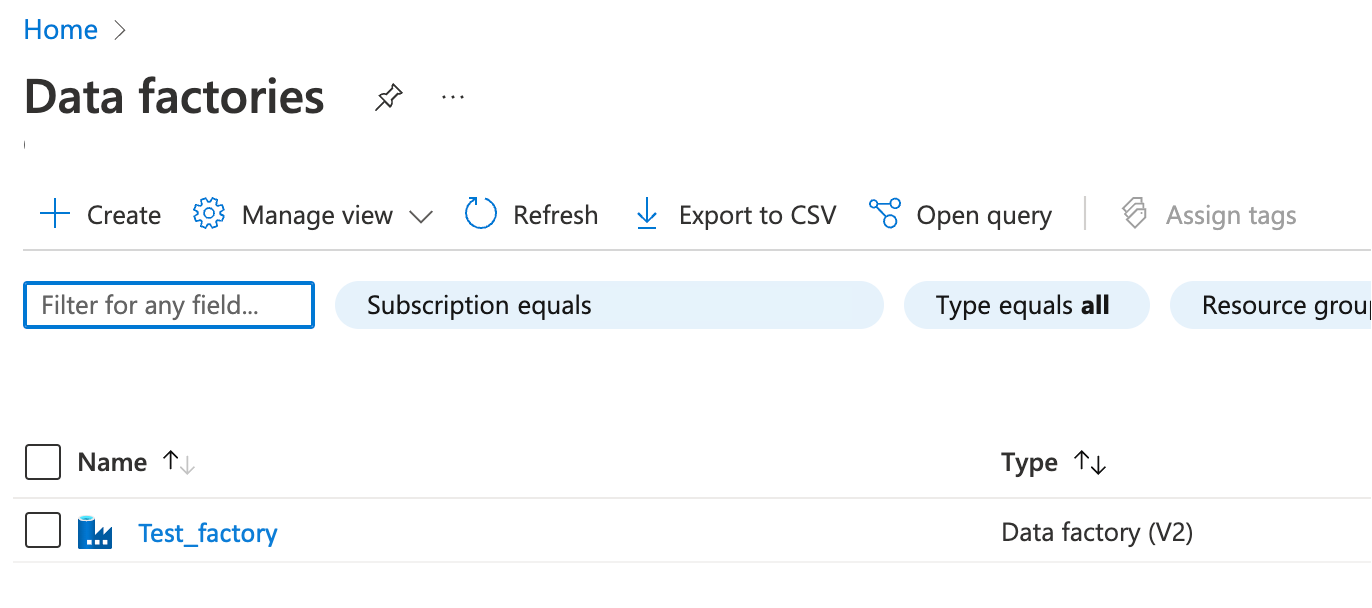Screen dimensions: 1372x608
Task: Open the Test_factory resource
Action: [x=207, y=532]
